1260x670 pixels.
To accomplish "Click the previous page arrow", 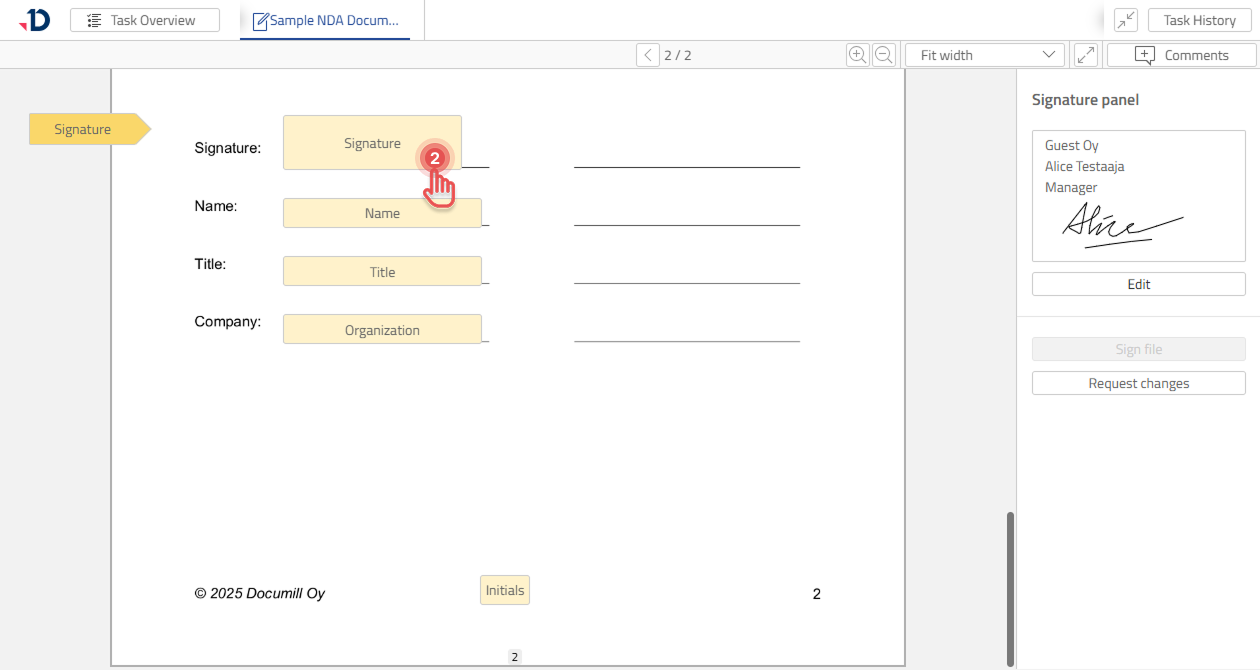I will [x=647, y=54].
